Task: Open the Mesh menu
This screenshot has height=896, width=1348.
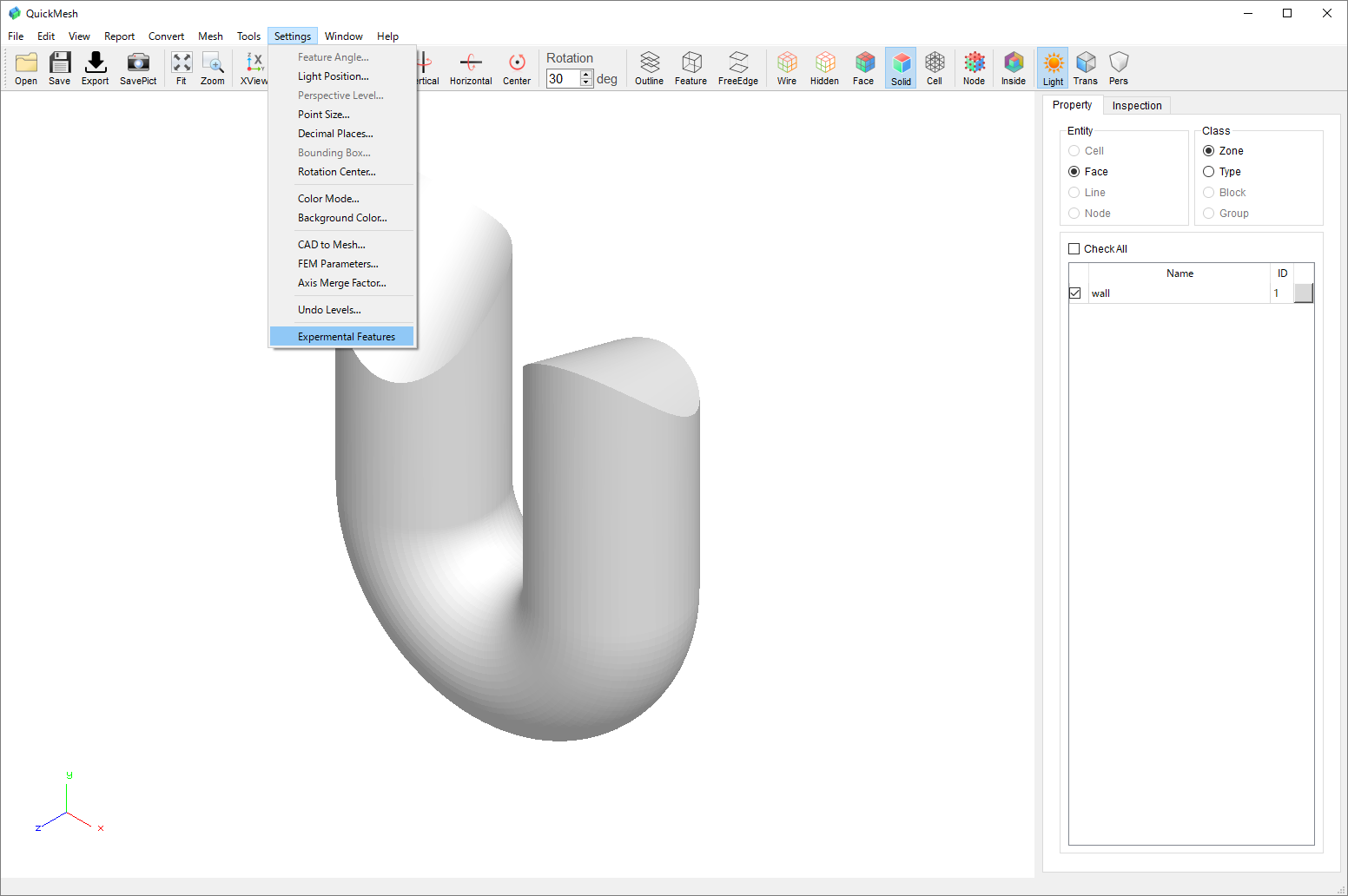Action: [210, 36]
